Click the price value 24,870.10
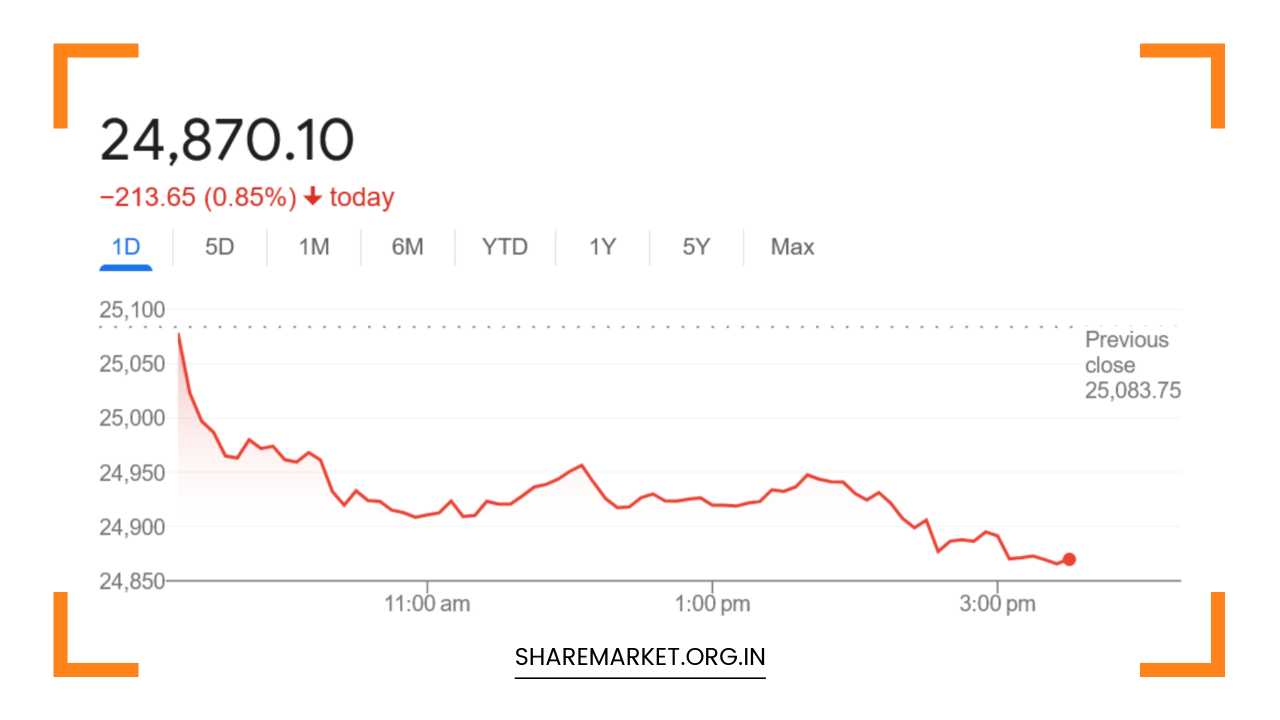The width and height of the screenshot is (1280, 720). [x=227, y=138]
